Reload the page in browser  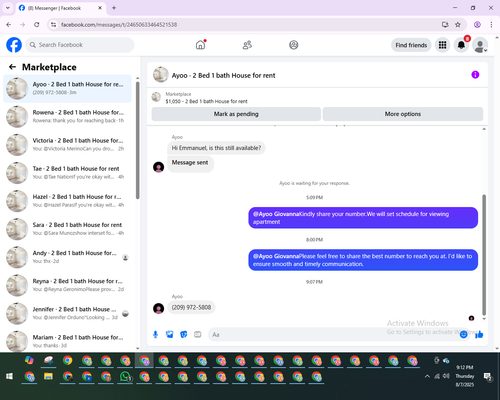pyautogui.click(x=37, y=25)
